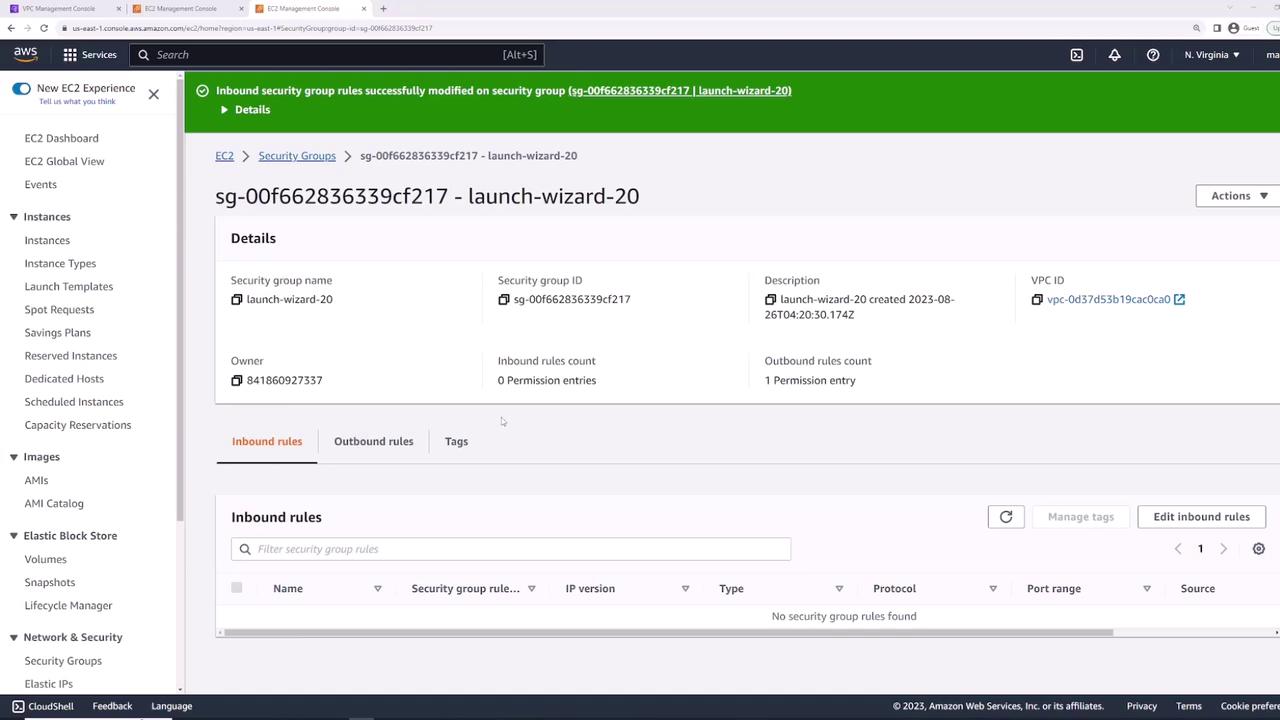Viewport: 1280px width, 720px height.
Task: Copy the description text
Action: 771,299
